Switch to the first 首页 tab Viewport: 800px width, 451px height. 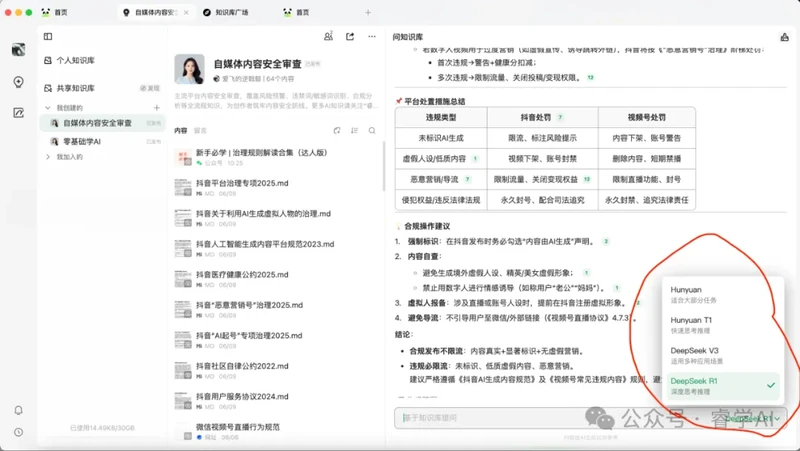pos(55,12)
